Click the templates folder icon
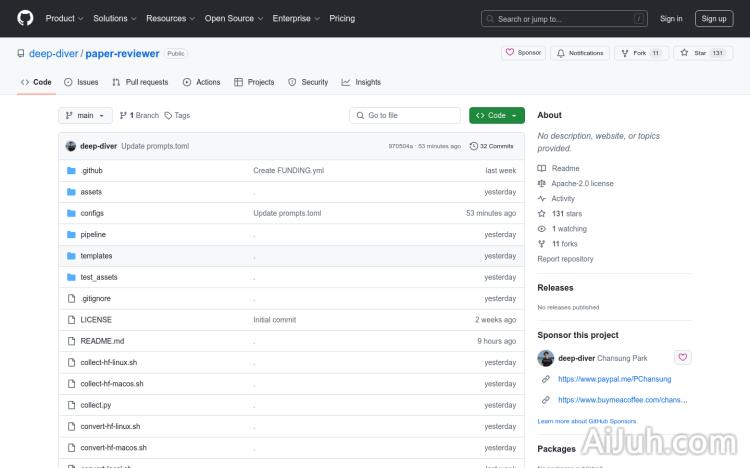Viewport: 750px width, 468px height. 71,256
